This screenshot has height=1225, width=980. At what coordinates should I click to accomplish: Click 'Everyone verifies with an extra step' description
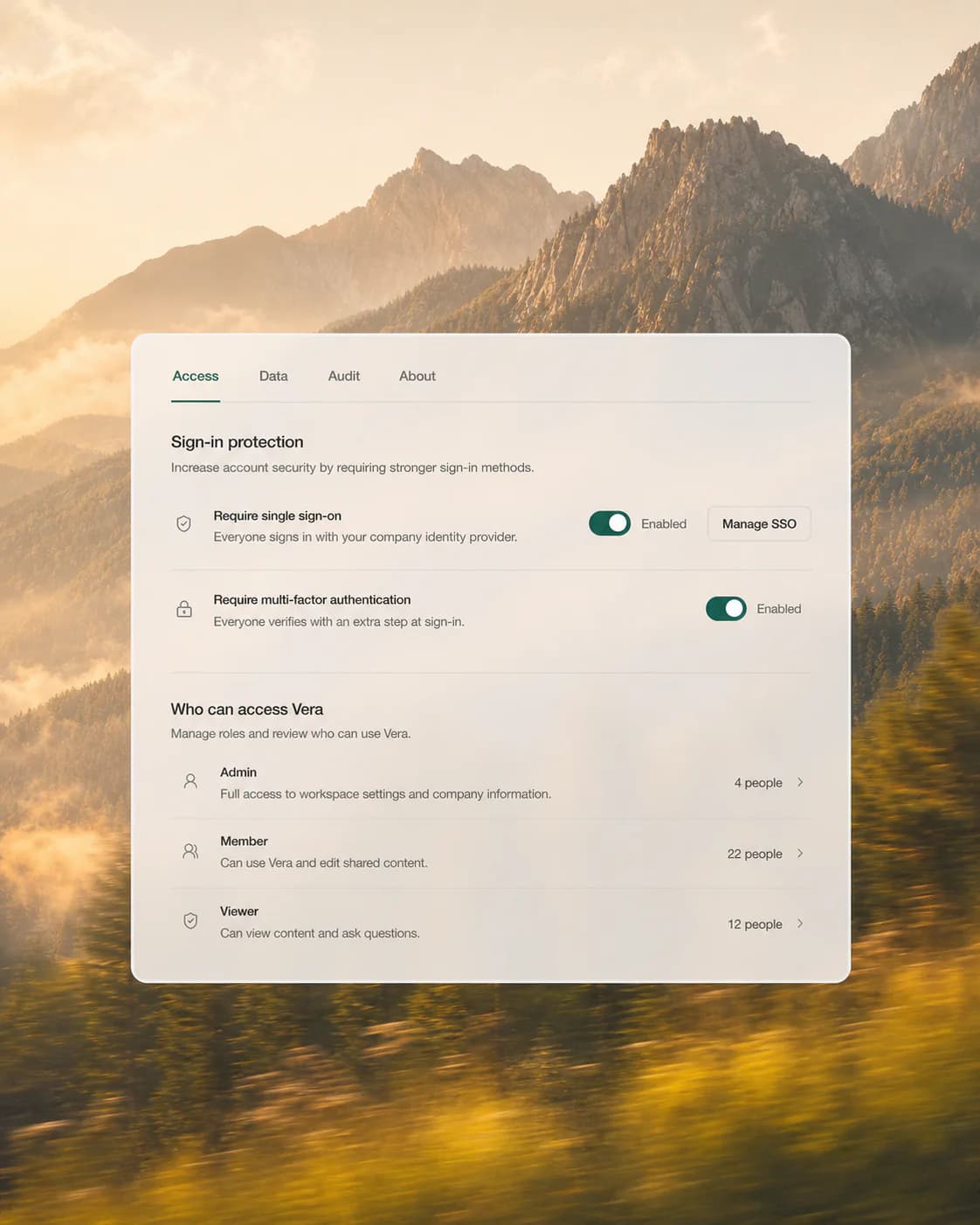click(x=339, y=622)
